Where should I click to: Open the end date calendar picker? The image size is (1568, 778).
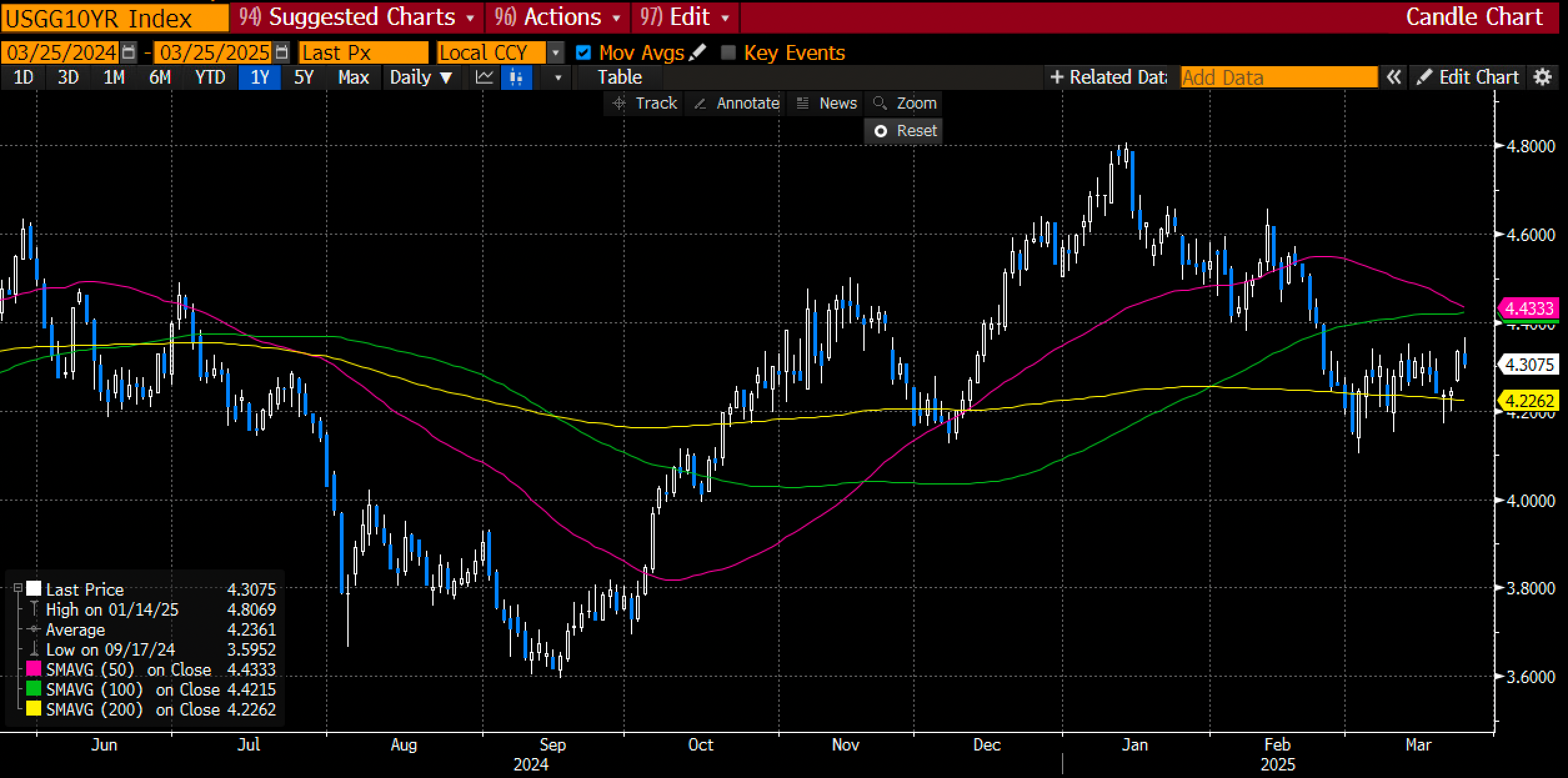click(x=282, y=52)
